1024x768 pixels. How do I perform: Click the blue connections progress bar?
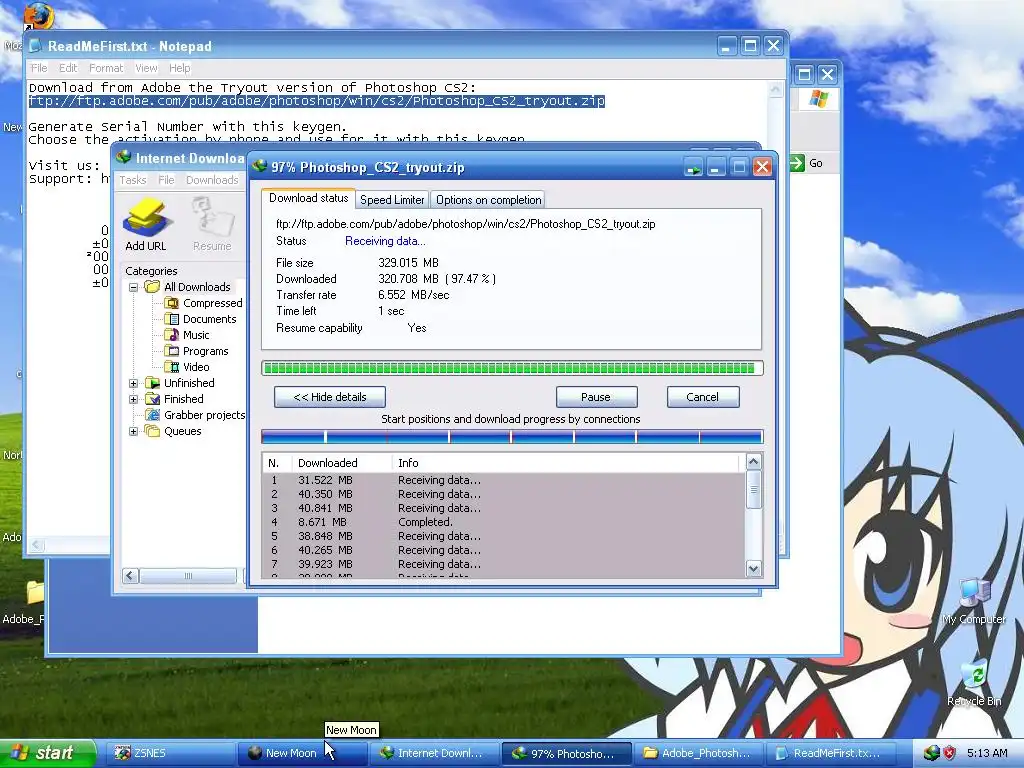coord(512,437)
